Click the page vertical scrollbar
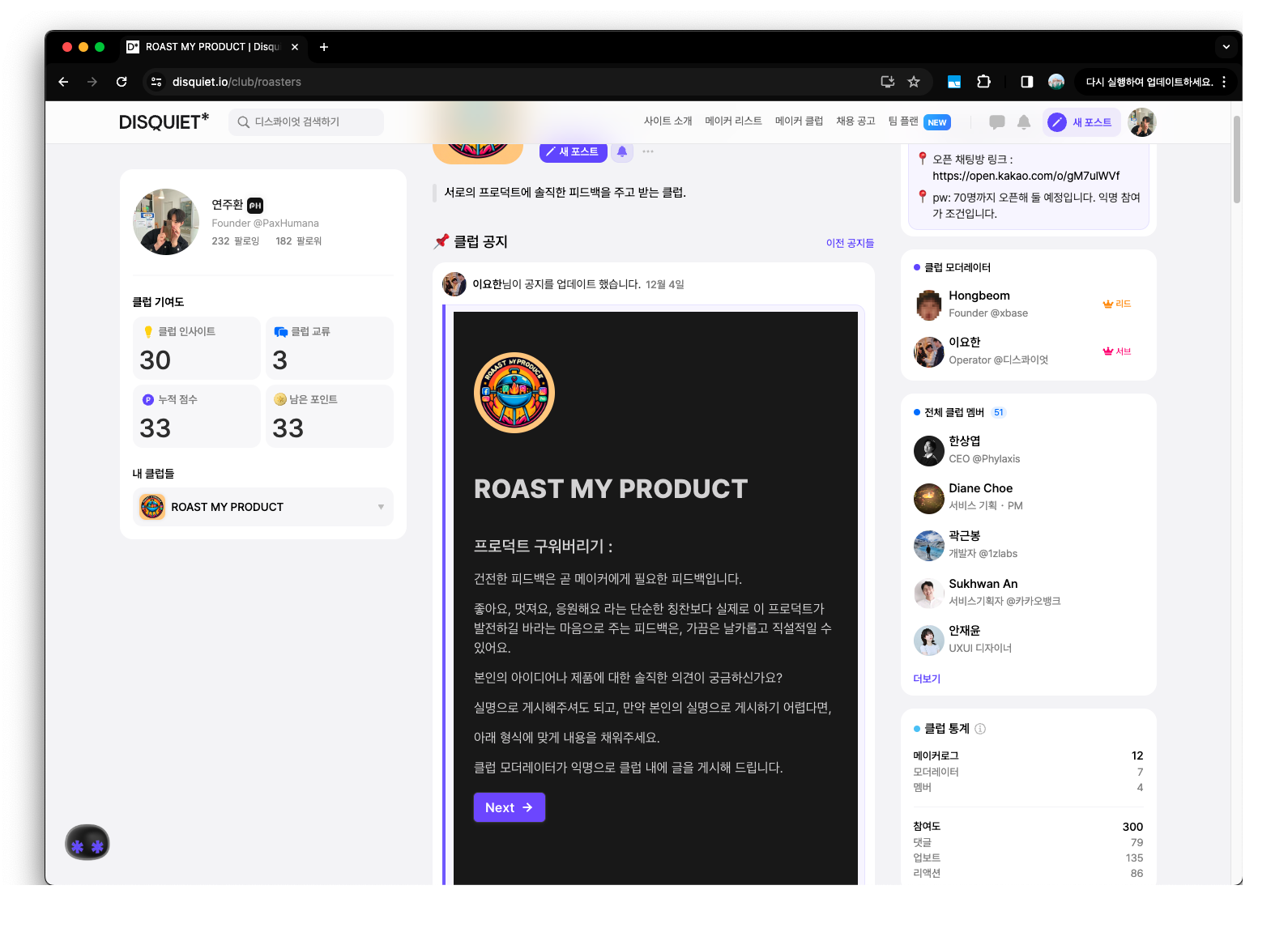The image size is (1288, 945). (x=1237, y=160)
